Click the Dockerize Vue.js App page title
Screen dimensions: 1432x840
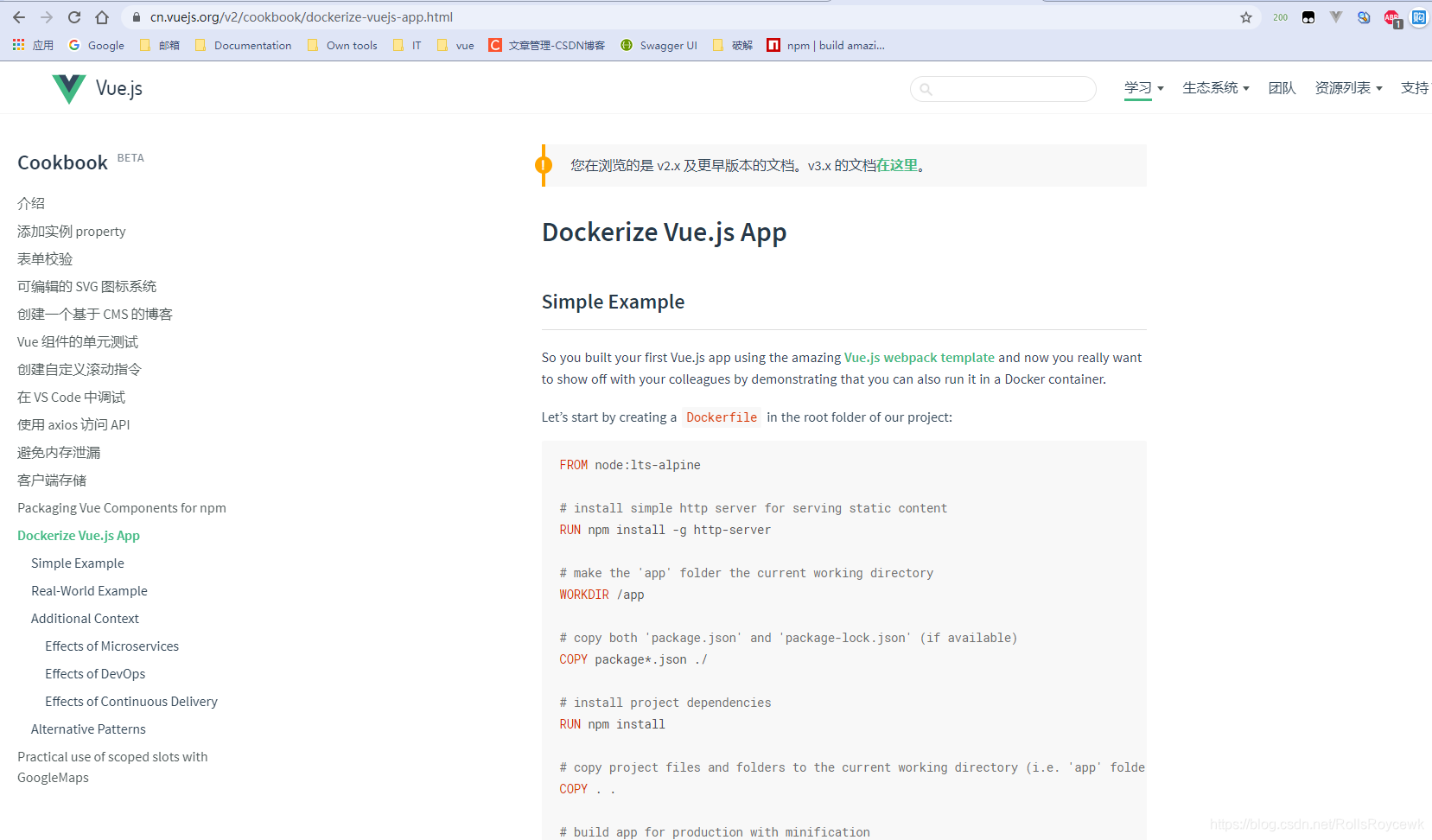664,232
